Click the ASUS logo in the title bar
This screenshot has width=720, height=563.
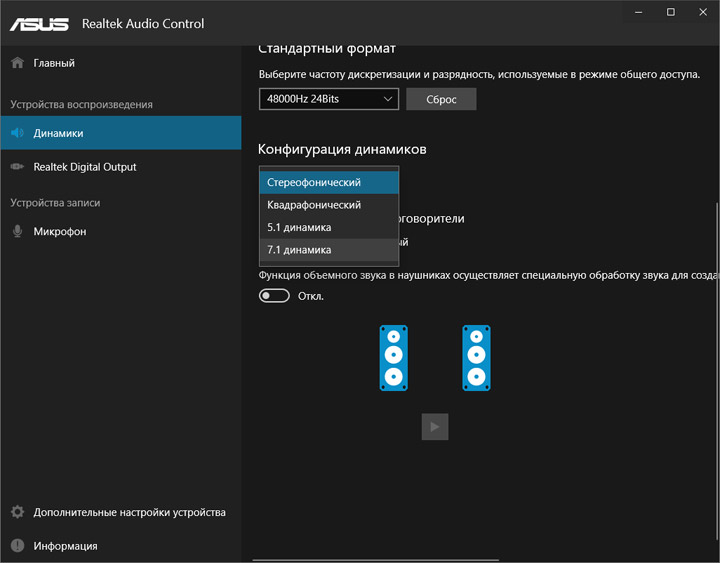[x=40, y=23]
